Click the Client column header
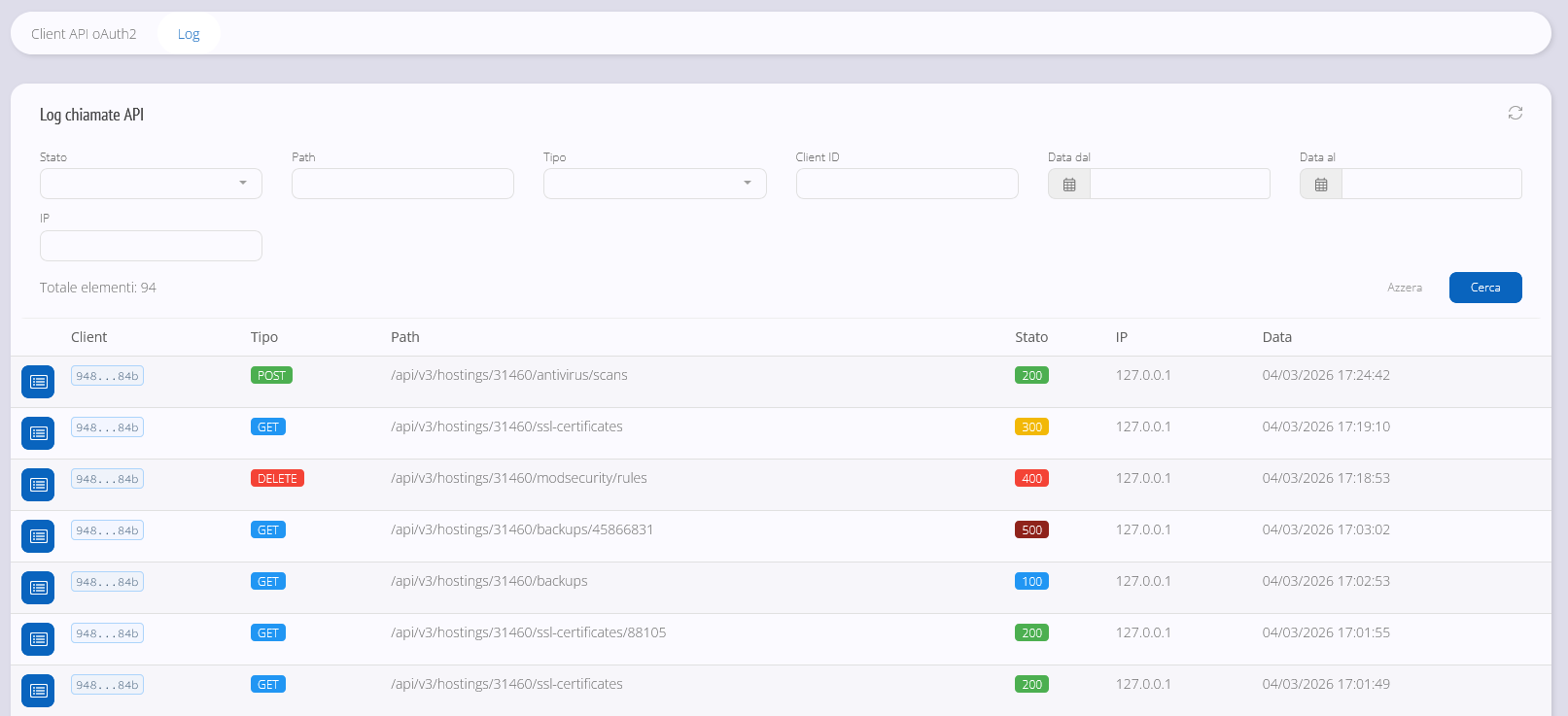Screen dimensions: 1568x716 [x=89, y=337]
